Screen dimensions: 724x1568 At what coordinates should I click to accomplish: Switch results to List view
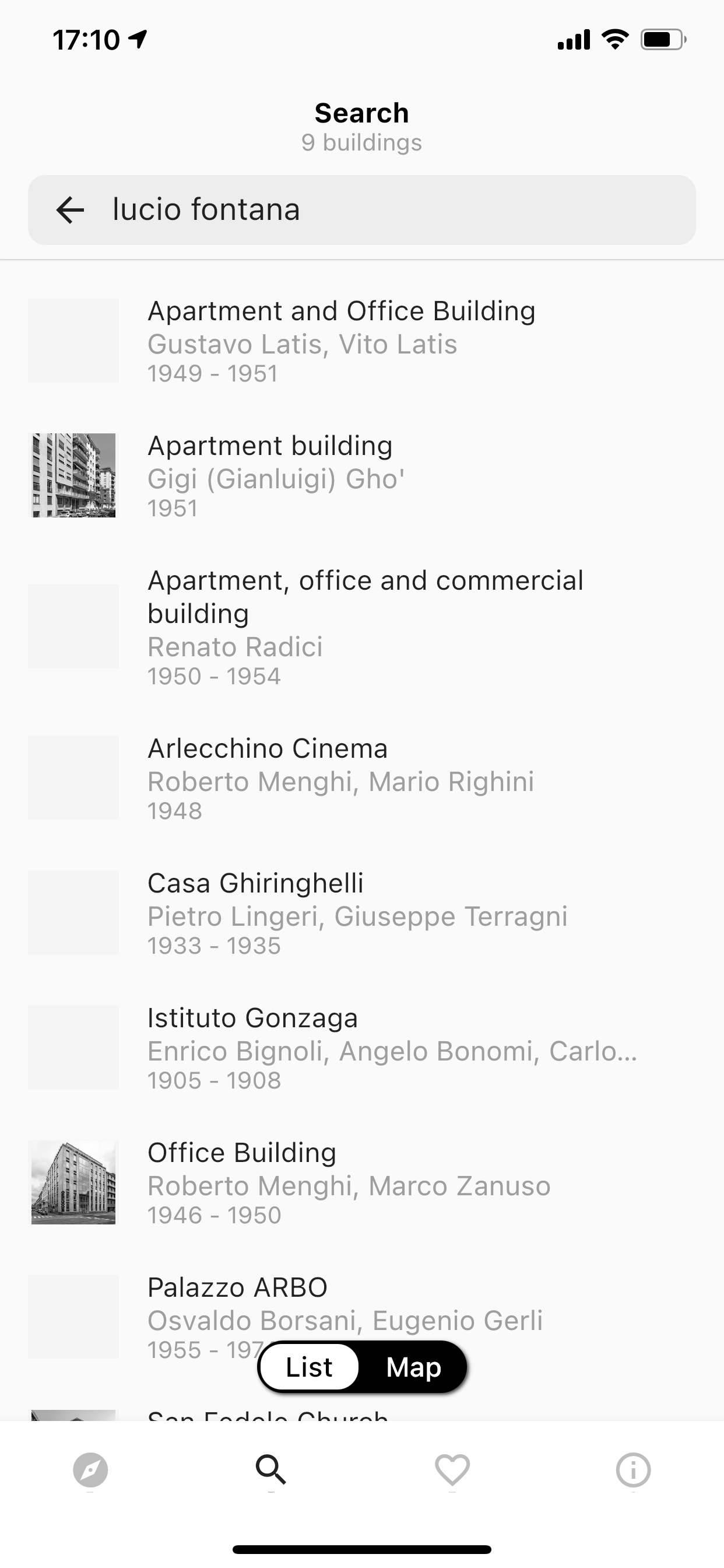[x=309, y=1367]
